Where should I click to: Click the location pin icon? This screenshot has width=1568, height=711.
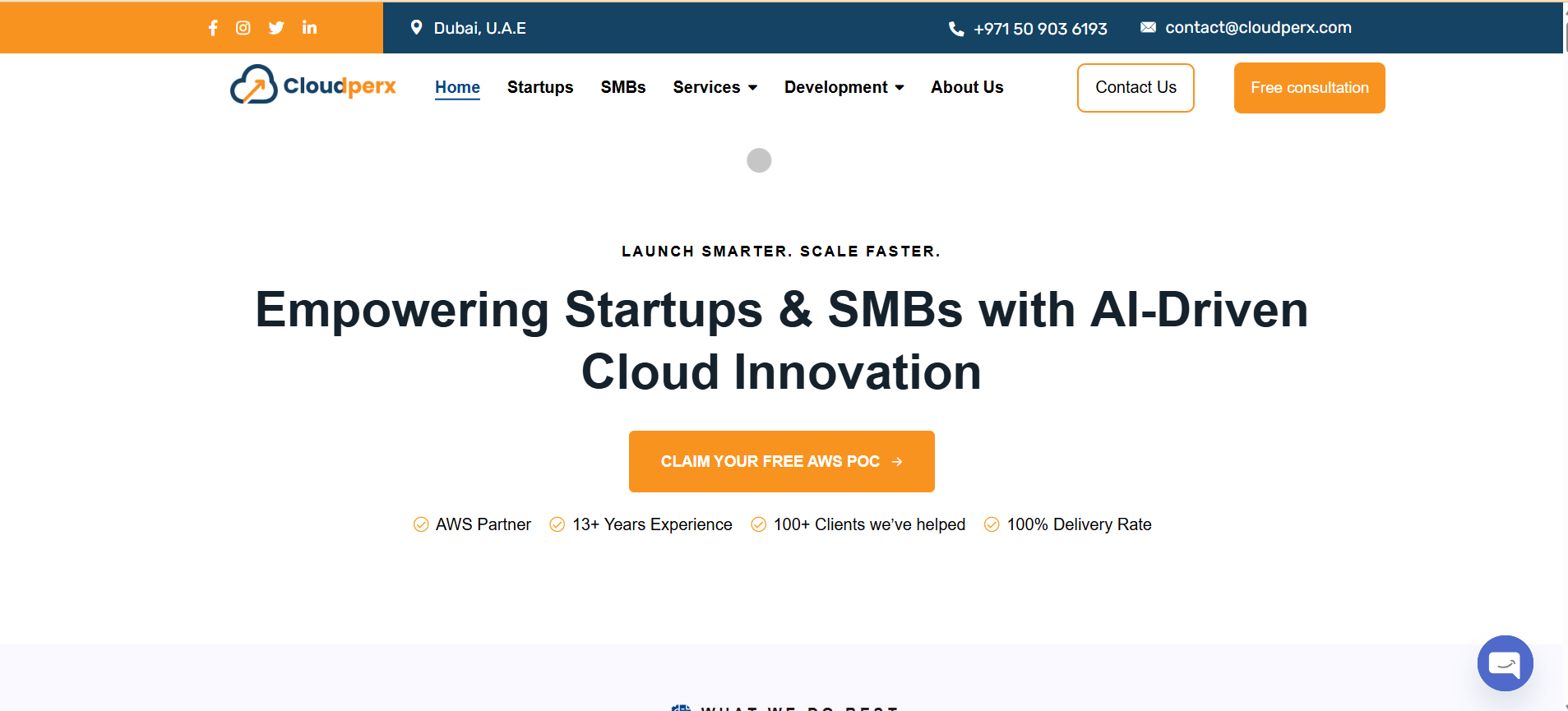tap(417, 28)
